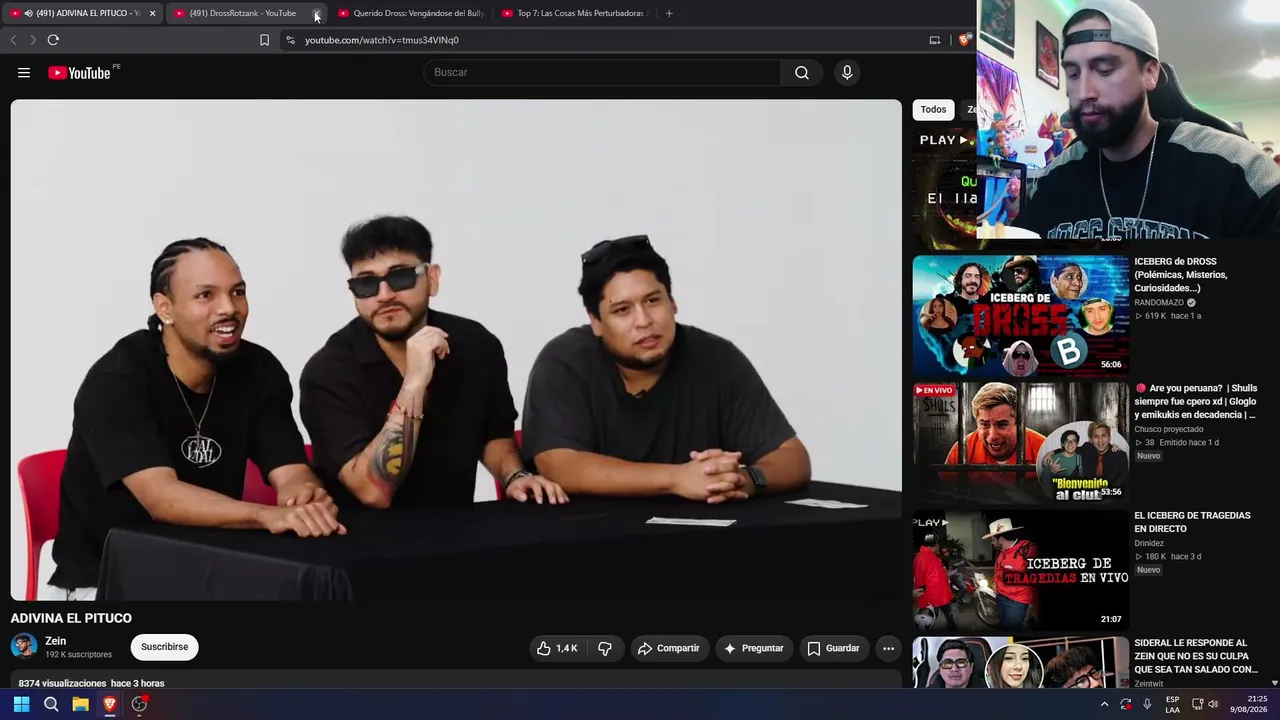Like the video (1,4 K)
1280x720 pixels.
(x=557, y=648)
